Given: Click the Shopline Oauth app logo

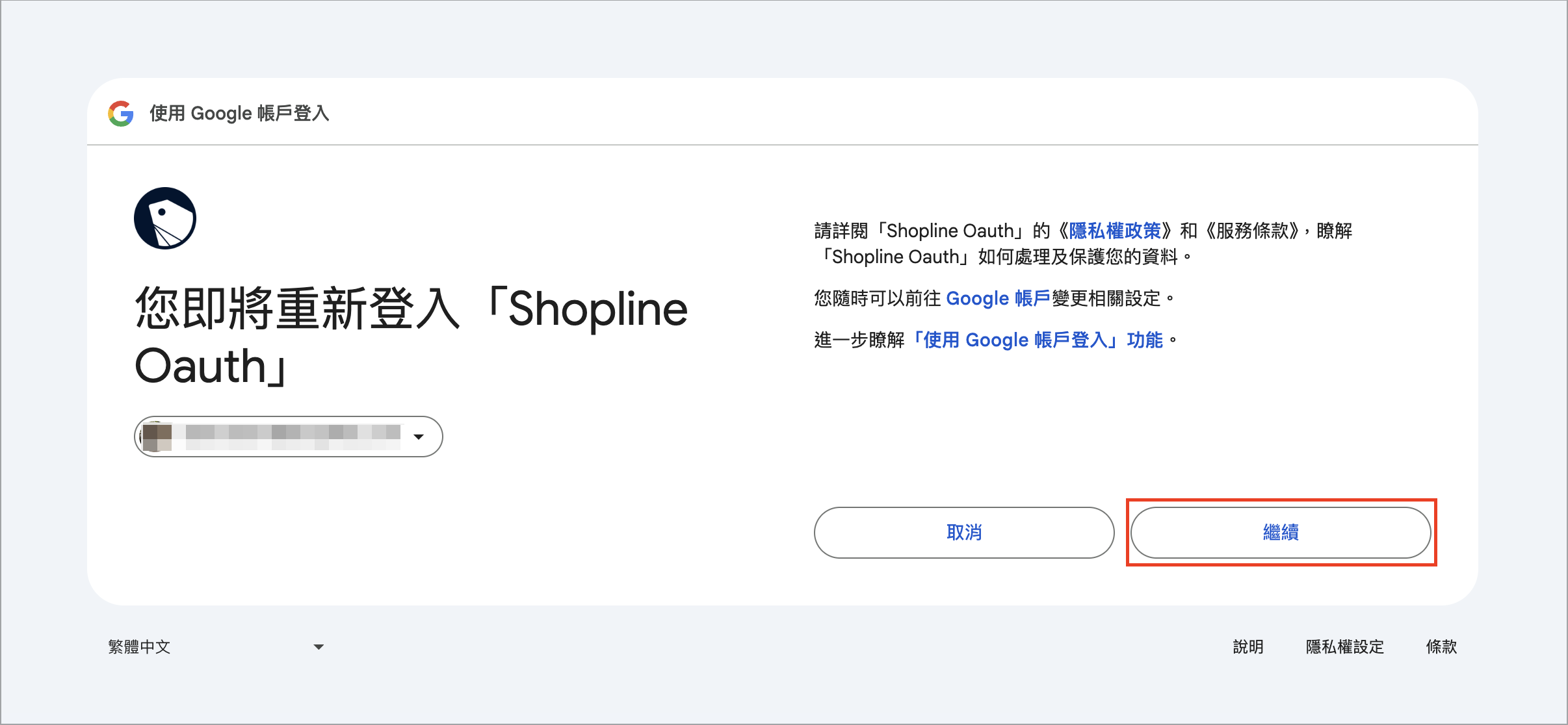Looking at the screenshot, I should (165, 218).
